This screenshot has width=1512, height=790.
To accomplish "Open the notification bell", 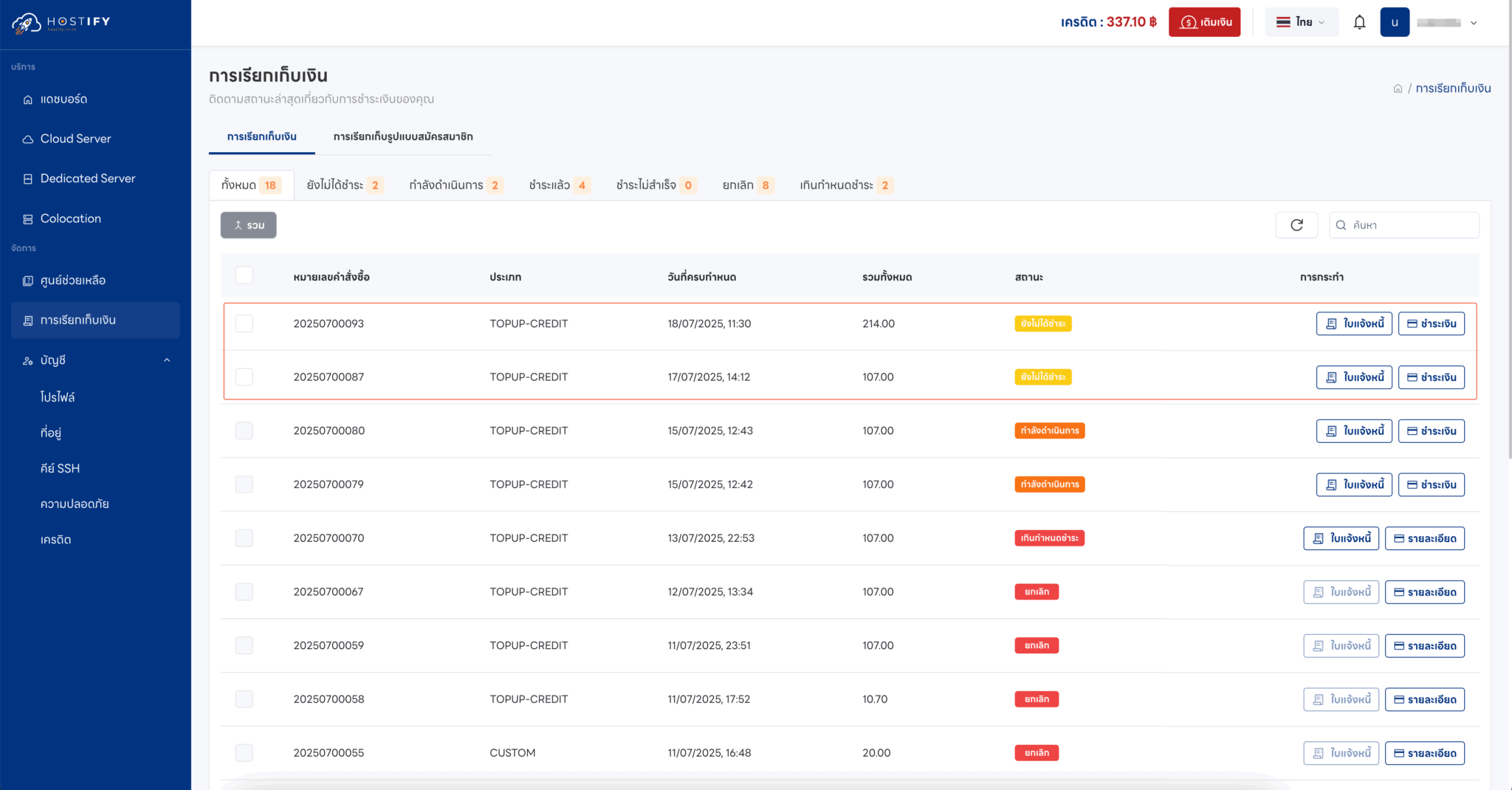I will click(1359, 21).
